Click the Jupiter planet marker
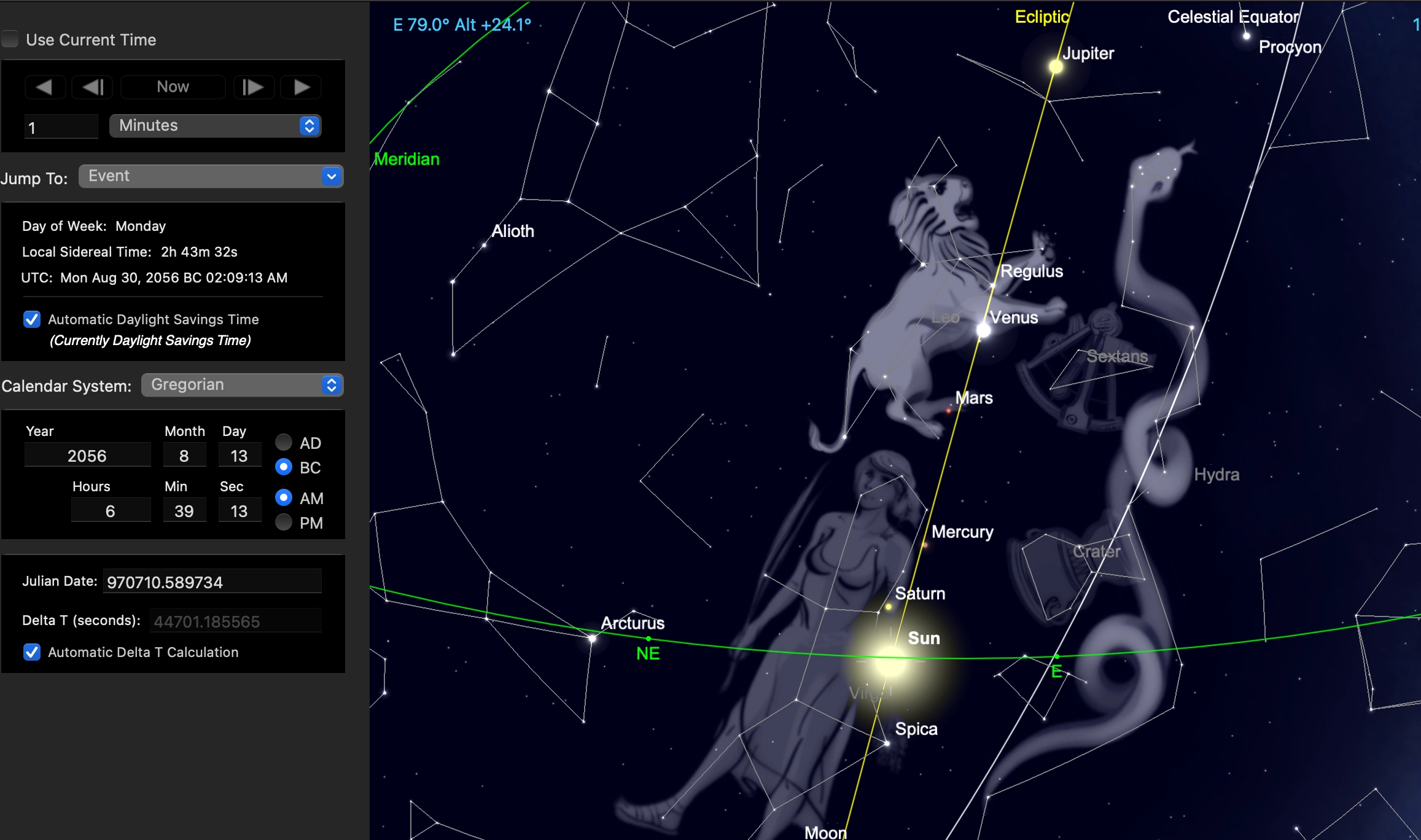The image size is (1421, 840). click(x=1056, y=66)
